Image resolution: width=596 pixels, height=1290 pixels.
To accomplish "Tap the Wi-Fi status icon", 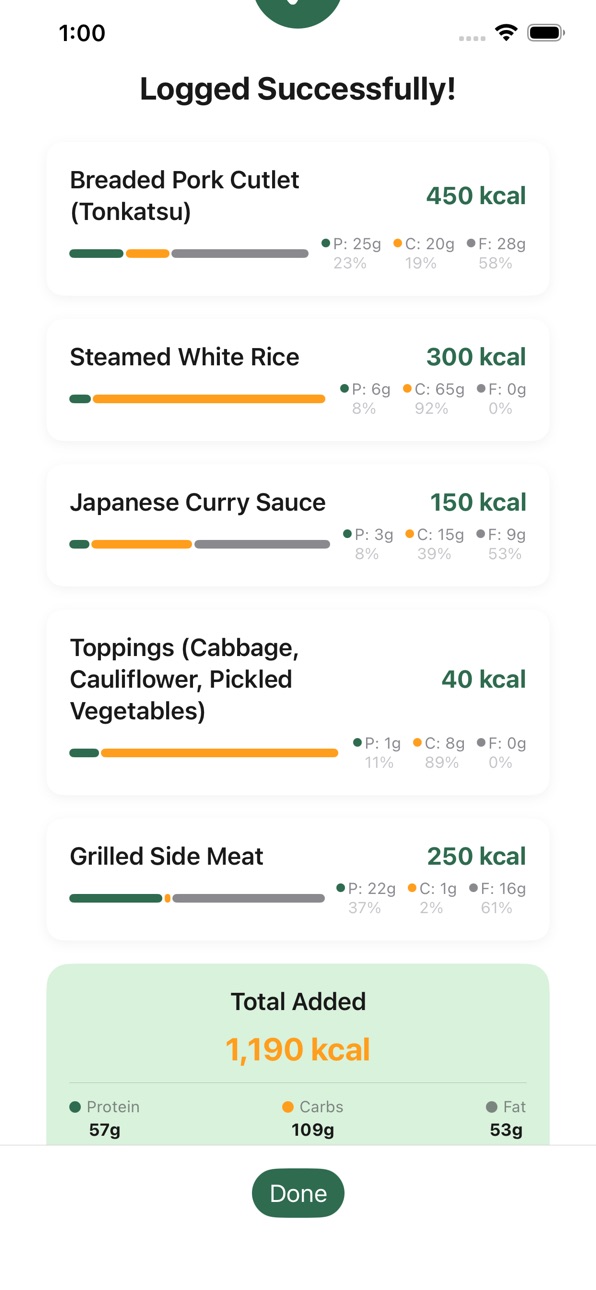I will (506, 33).
